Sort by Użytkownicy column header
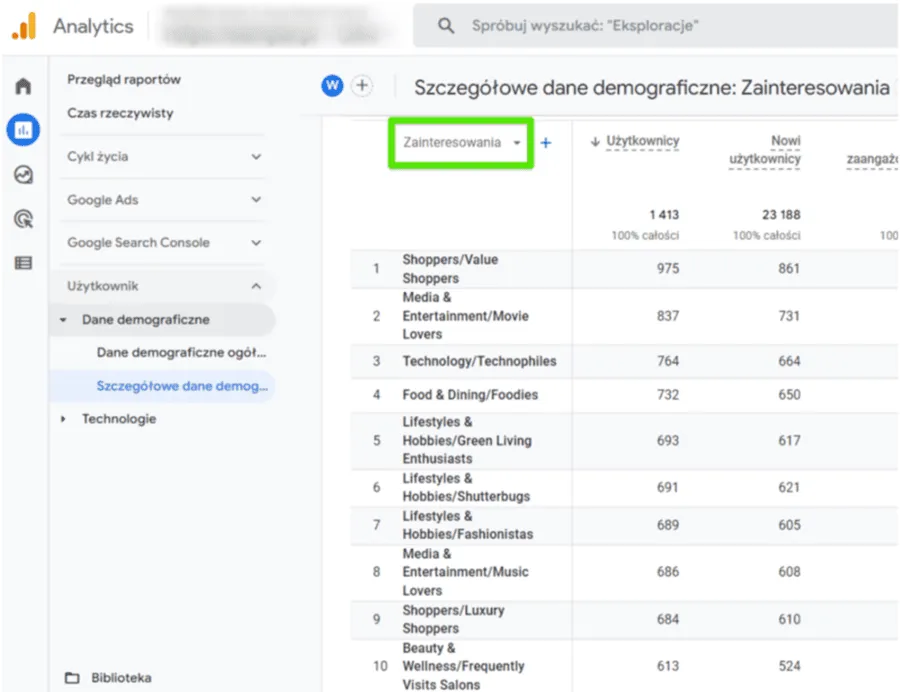The height and width of the screenshot is (692, 900). [x=641, y=142]
